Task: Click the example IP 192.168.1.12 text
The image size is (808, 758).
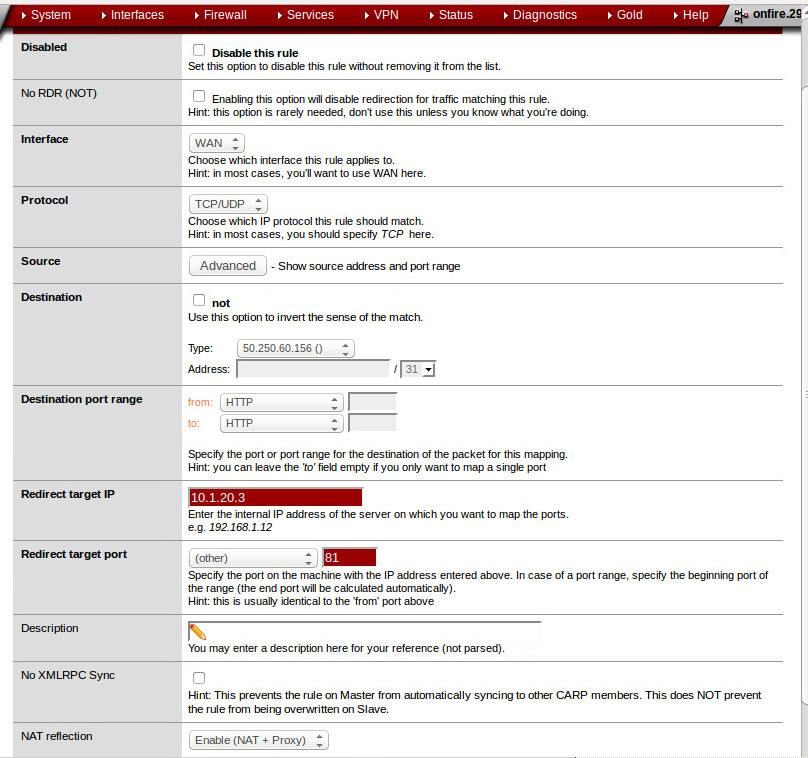Action: coord(241,527)
